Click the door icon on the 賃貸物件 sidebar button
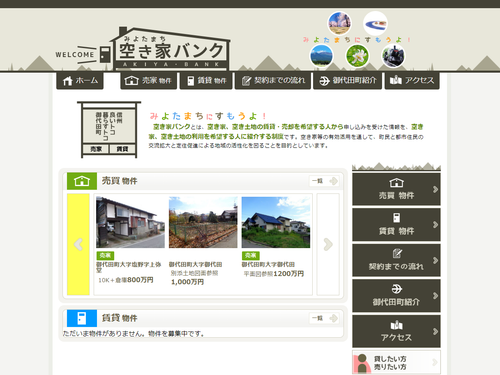Screen dimensions: 500x375 click(396, 218)
